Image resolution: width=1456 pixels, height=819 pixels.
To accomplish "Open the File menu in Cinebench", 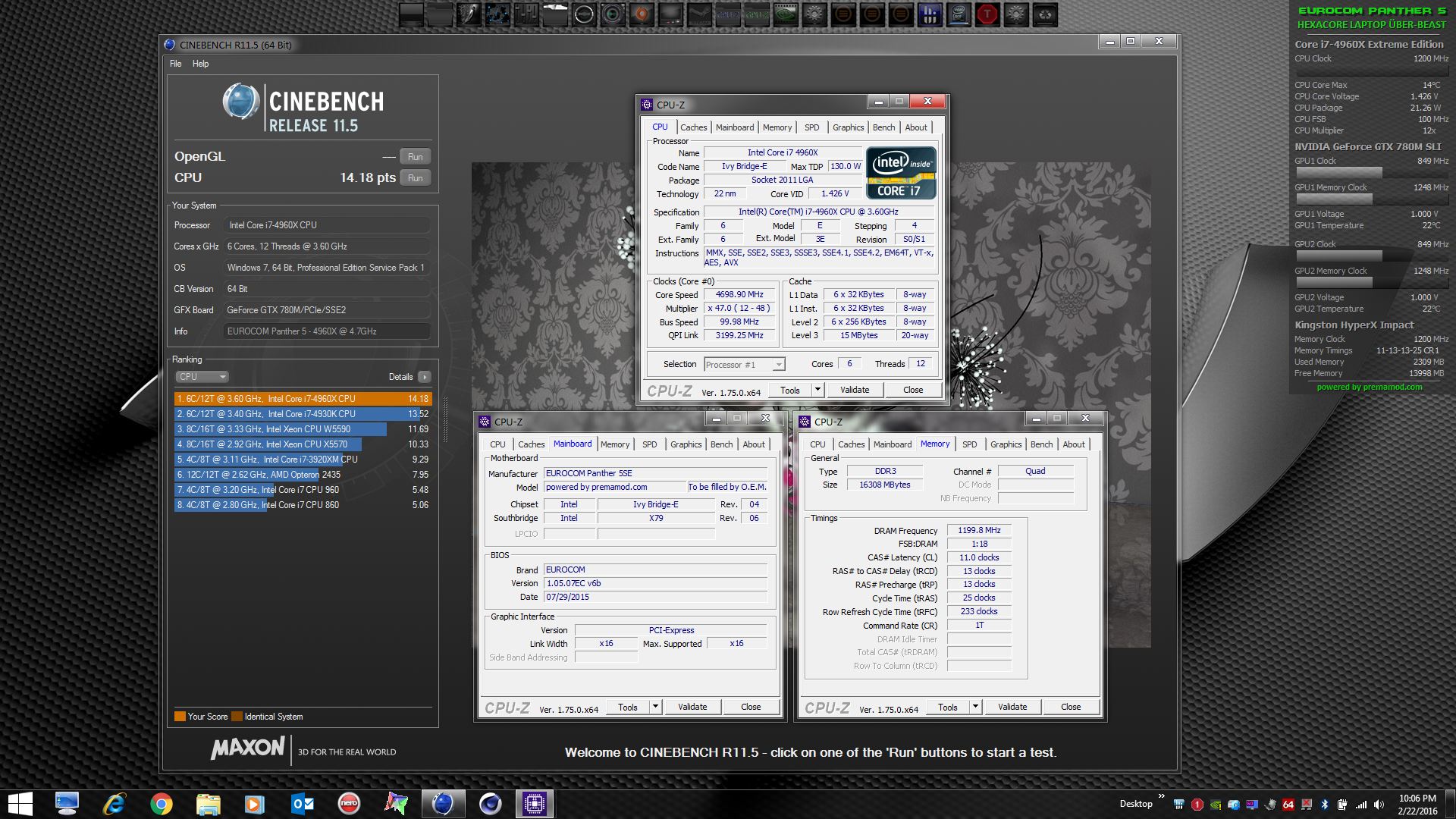I will pyautogui.click(x=175, y=64).
